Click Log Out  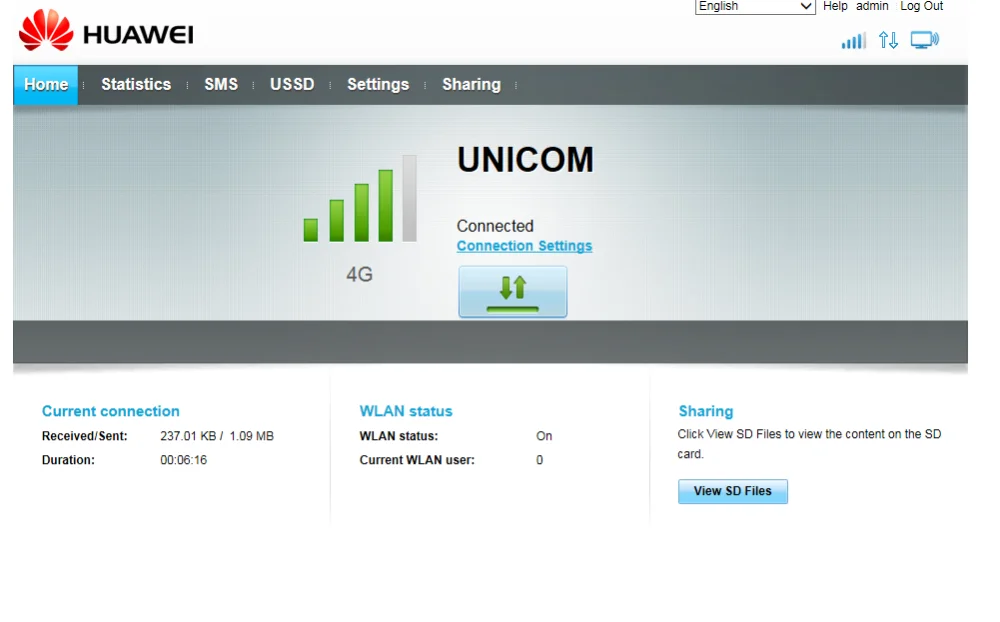tap(922, 6)
